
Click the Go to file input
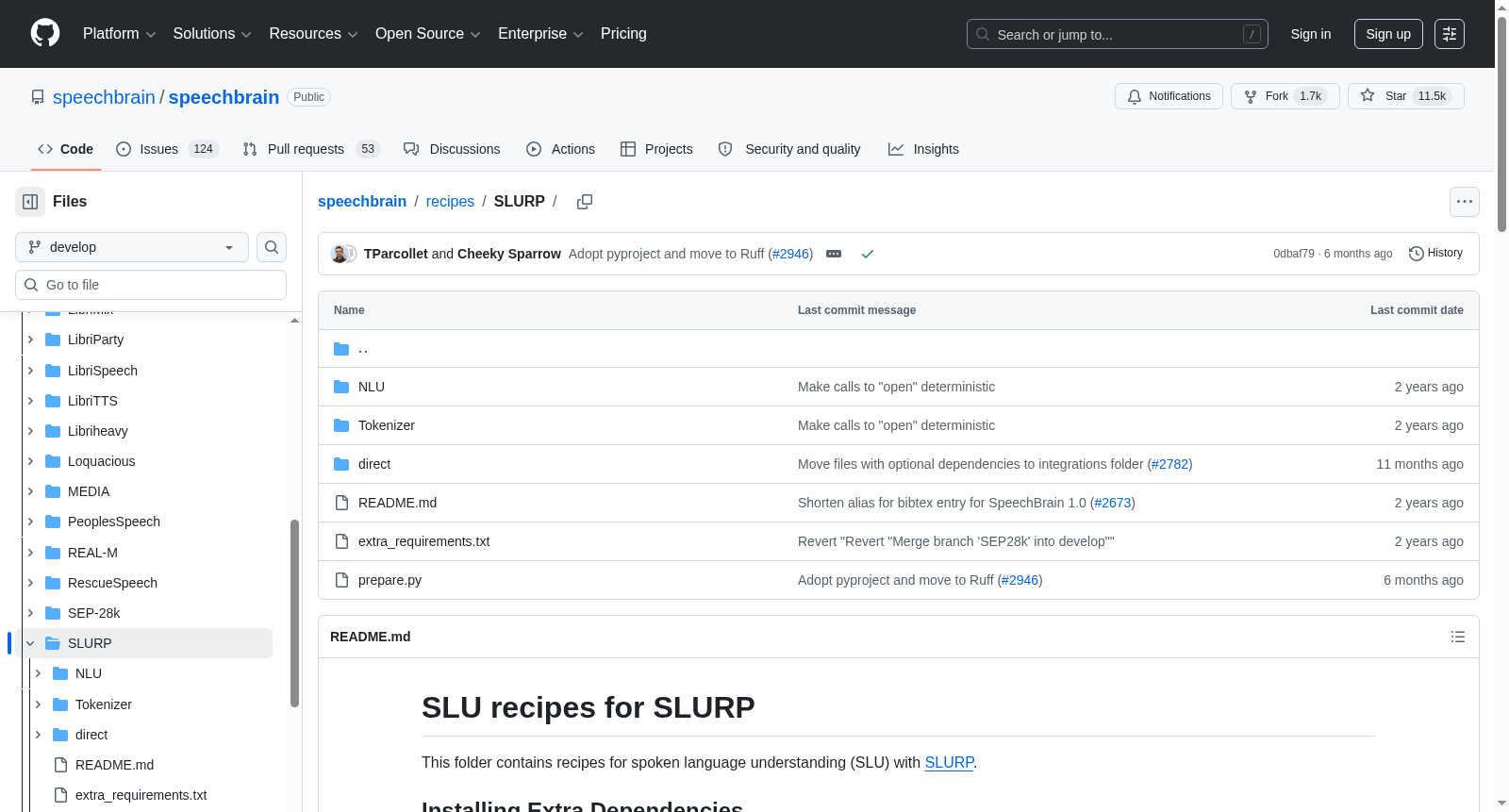pyautogui.click(x=151, y=285)
